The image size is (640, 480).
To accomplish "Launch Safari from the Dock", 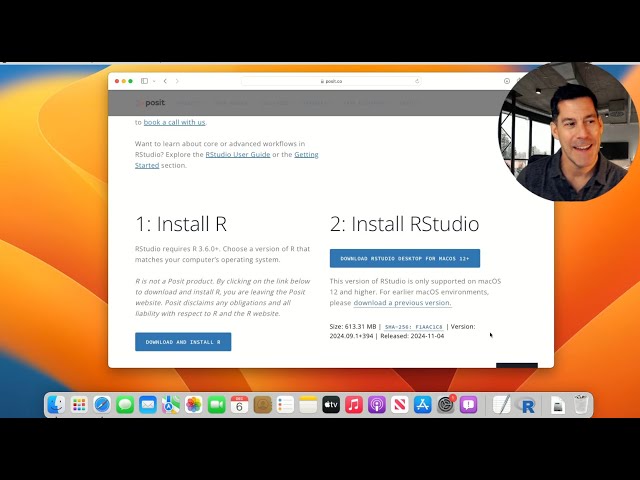I will click(x=102, y=405).
